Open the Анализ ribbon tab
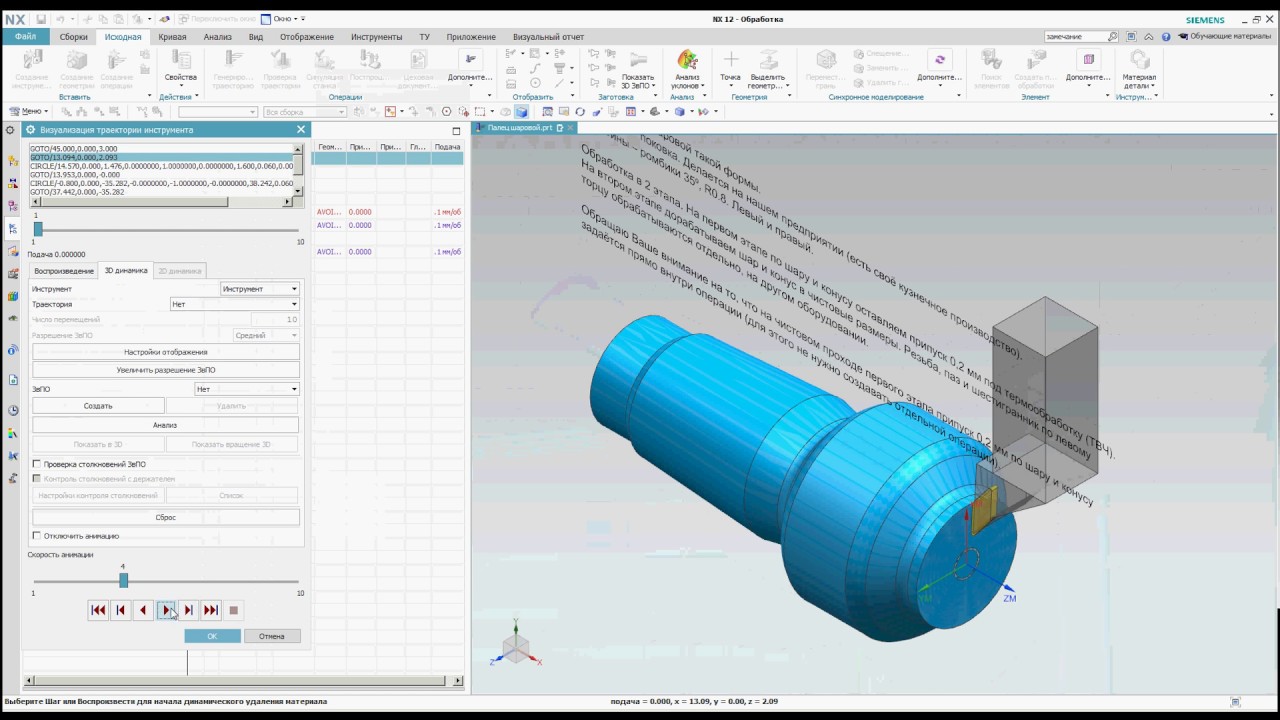The width and height of the screenshot is (1280, 720). (x=217, y=37)
